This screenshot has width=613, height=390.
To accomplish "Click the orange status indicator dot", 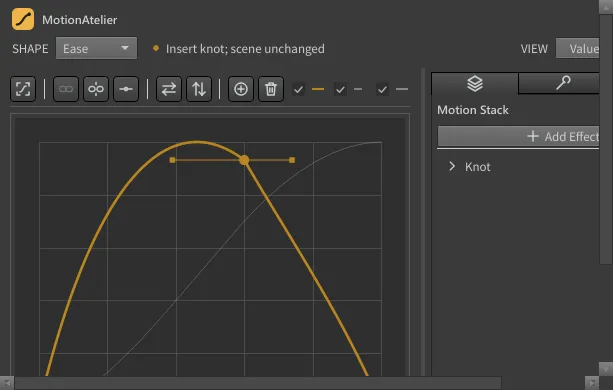I will point(156,48).
